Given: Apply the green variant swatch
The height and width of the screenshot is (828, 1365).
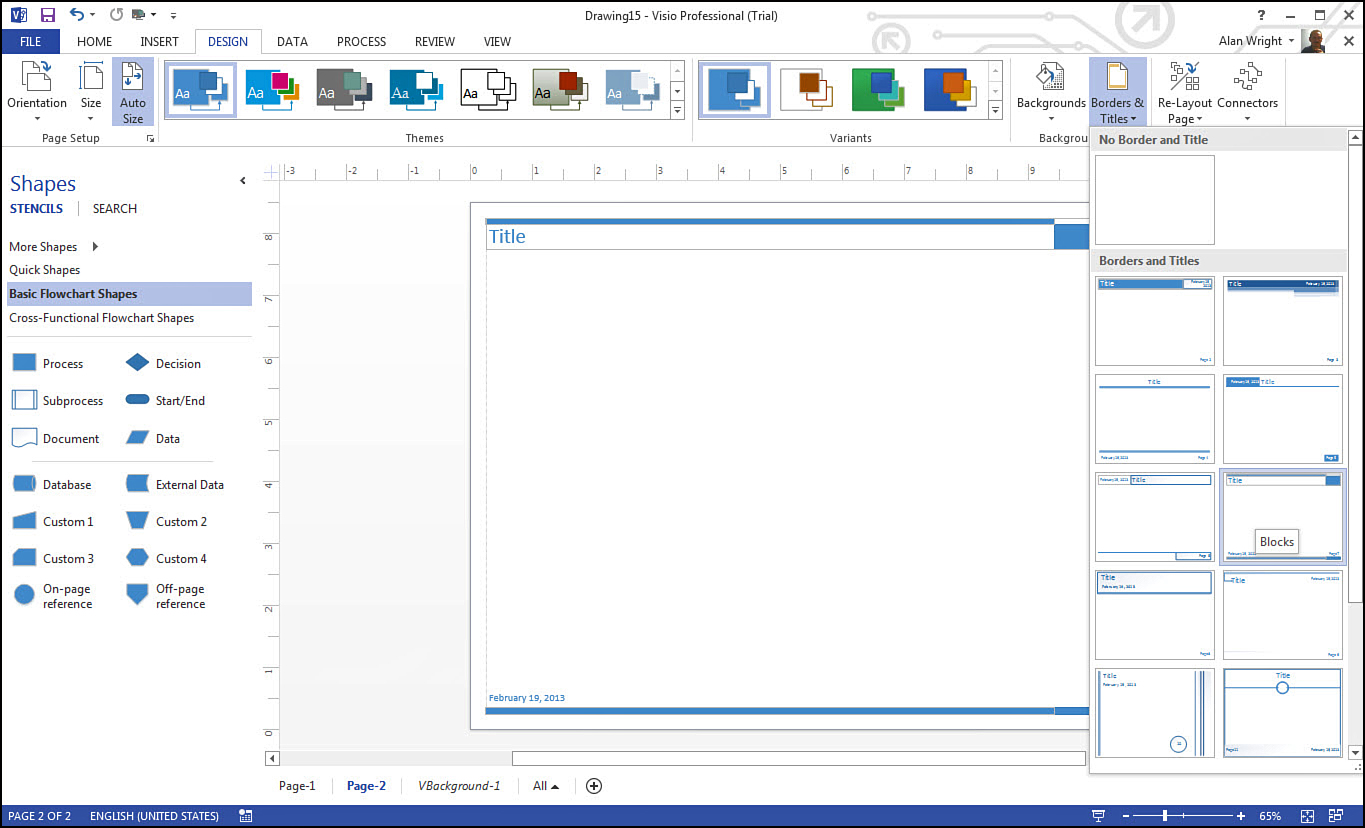Looking at the screenshot, I should click(x=879, y=90).
